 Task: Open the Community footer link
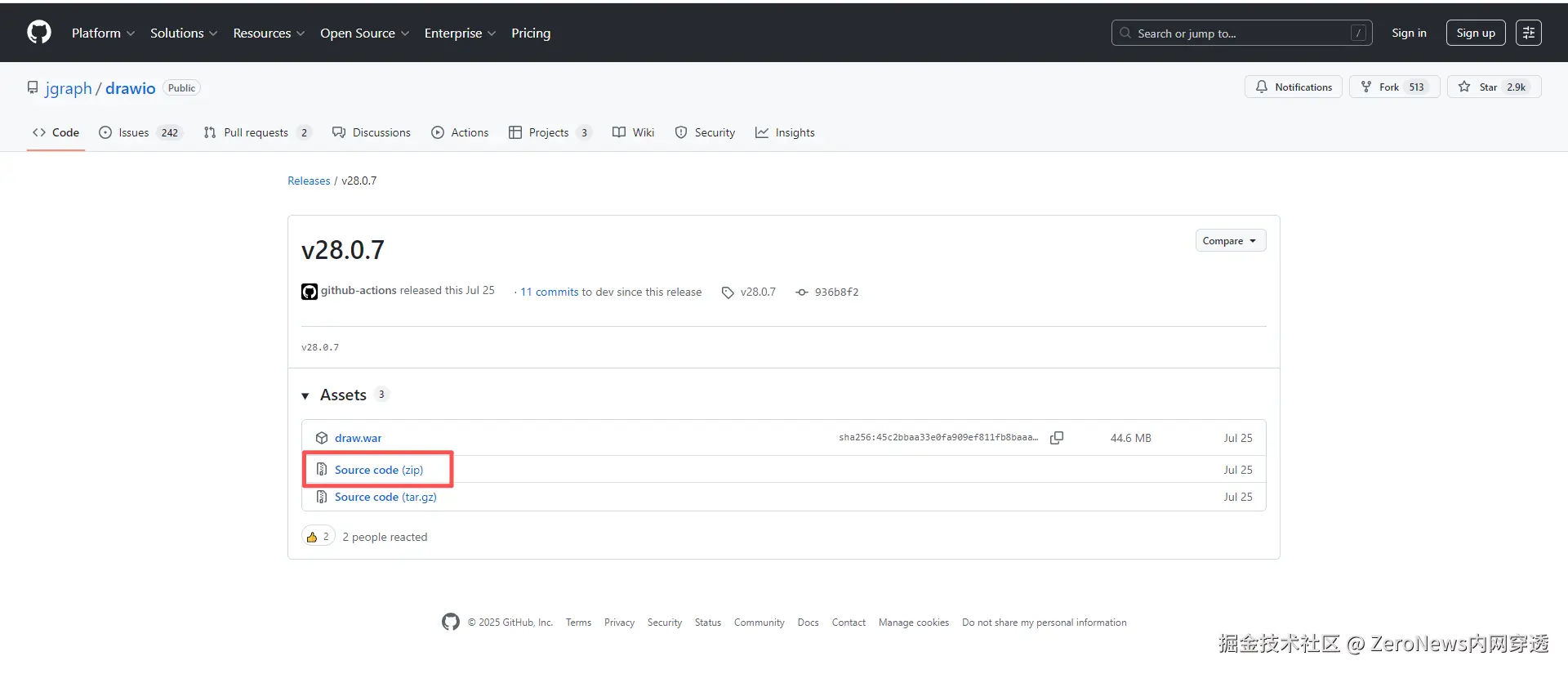(759, 623)
